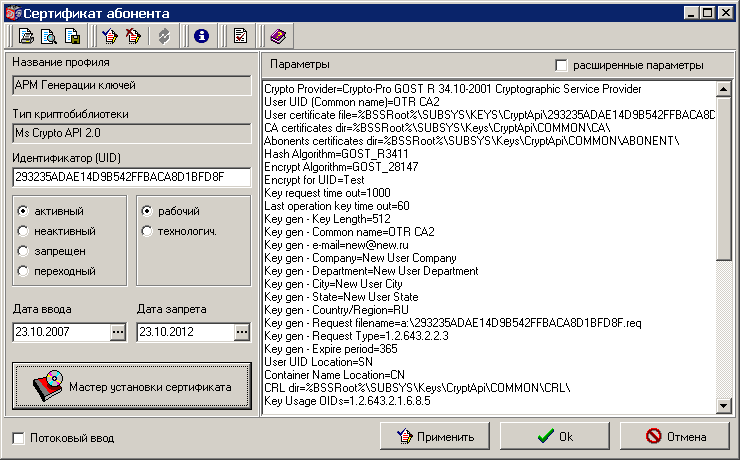Screen dimensions: 740x460
Task: Open help via purple book icon
Action: (278, 36)
